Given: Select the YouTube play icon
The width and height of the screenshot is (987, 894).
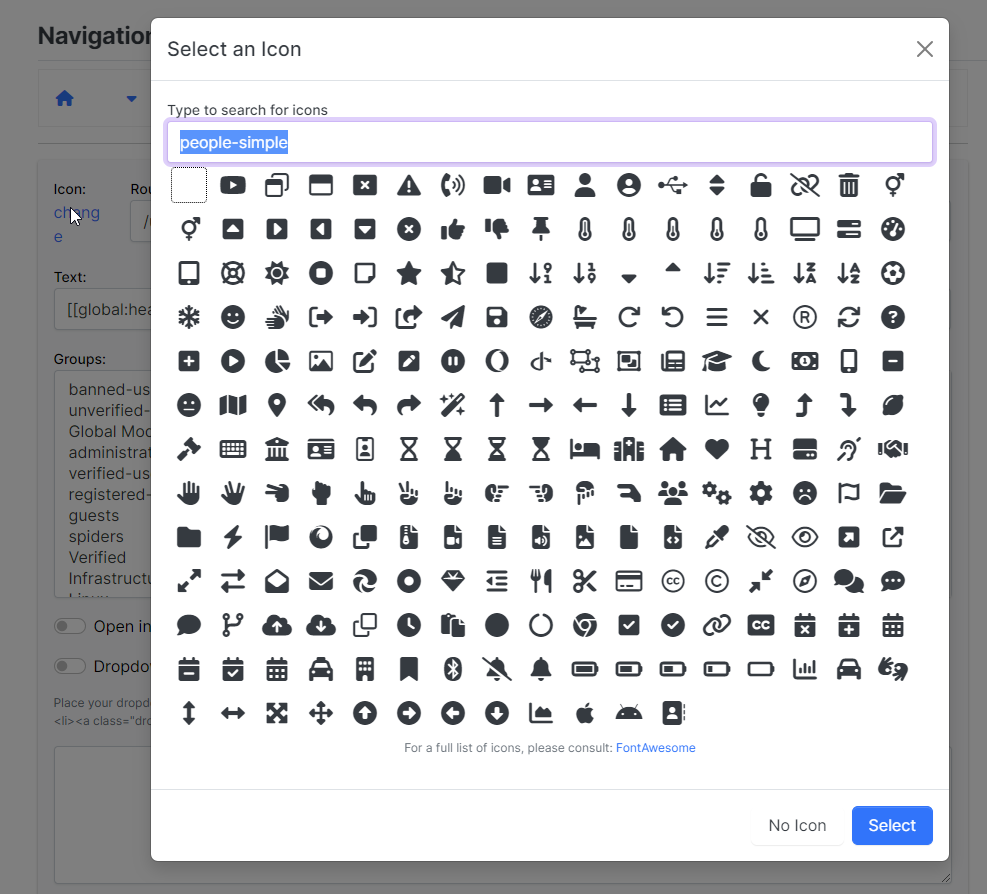Looking at the screenshot, I should 233,185.
